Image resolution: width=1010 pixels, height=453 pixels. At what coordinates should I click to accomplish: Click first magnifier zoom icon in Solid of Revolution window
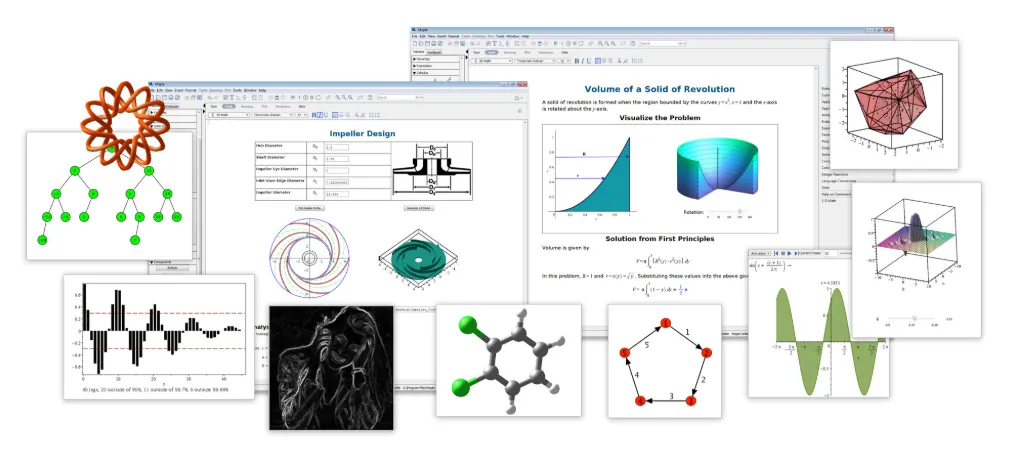click(600, 43)
